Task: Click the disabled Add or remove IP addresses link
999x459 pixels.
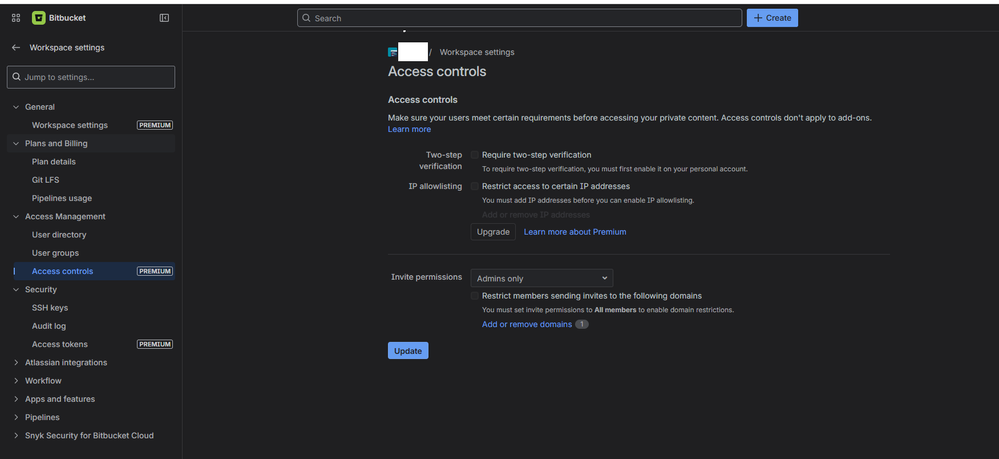Action: click(x=536, y=215)
